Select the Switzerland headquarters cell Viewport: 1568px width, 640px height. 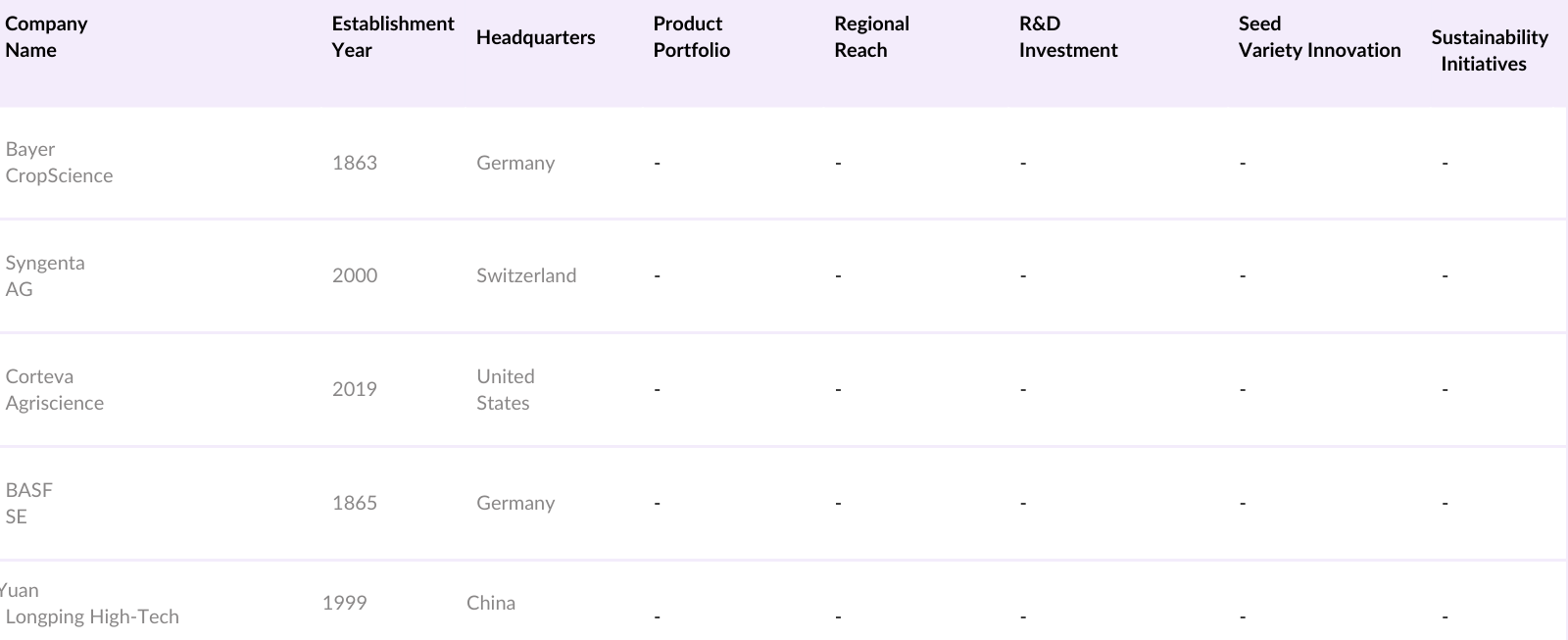(525, 275)
